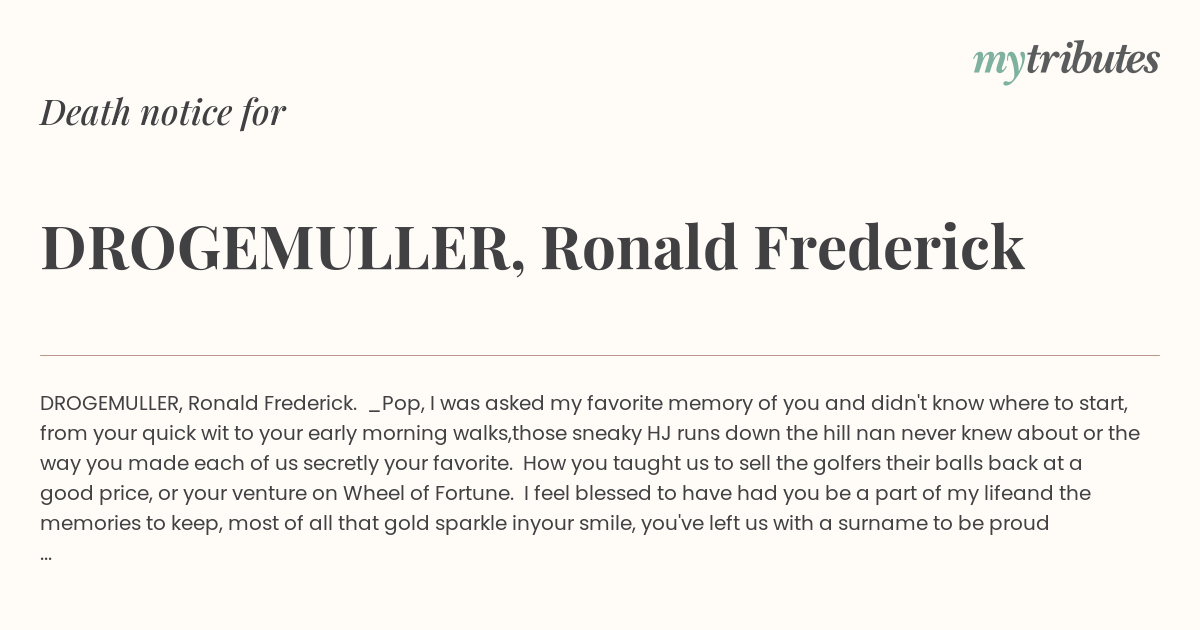This screenshot has height=630, width=1200.
Task: Click 'DROGEMULLER, Ronald Frederick.' at paragraph start
Action: coord(199,403)
